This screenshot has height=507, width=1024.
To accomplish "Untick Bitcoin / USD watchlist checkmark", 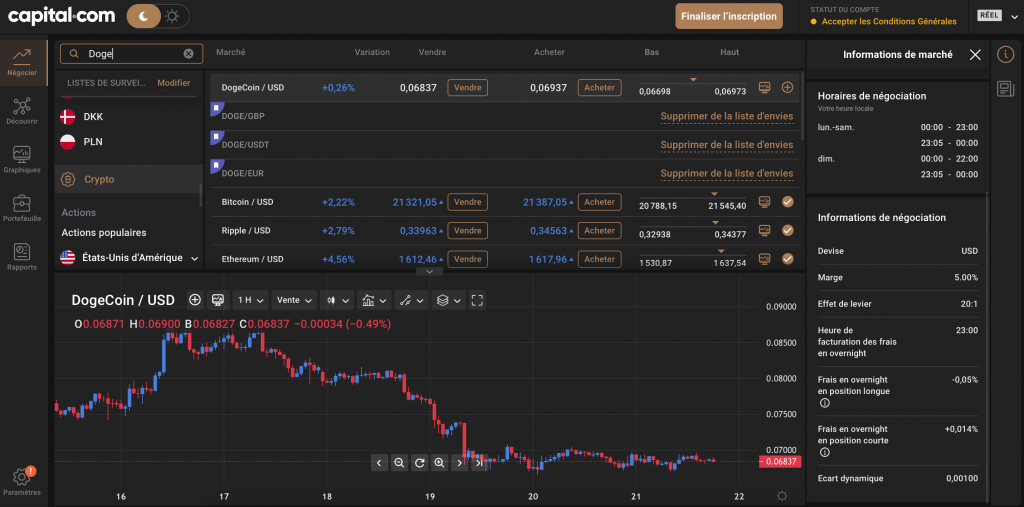I will [788, 202].
